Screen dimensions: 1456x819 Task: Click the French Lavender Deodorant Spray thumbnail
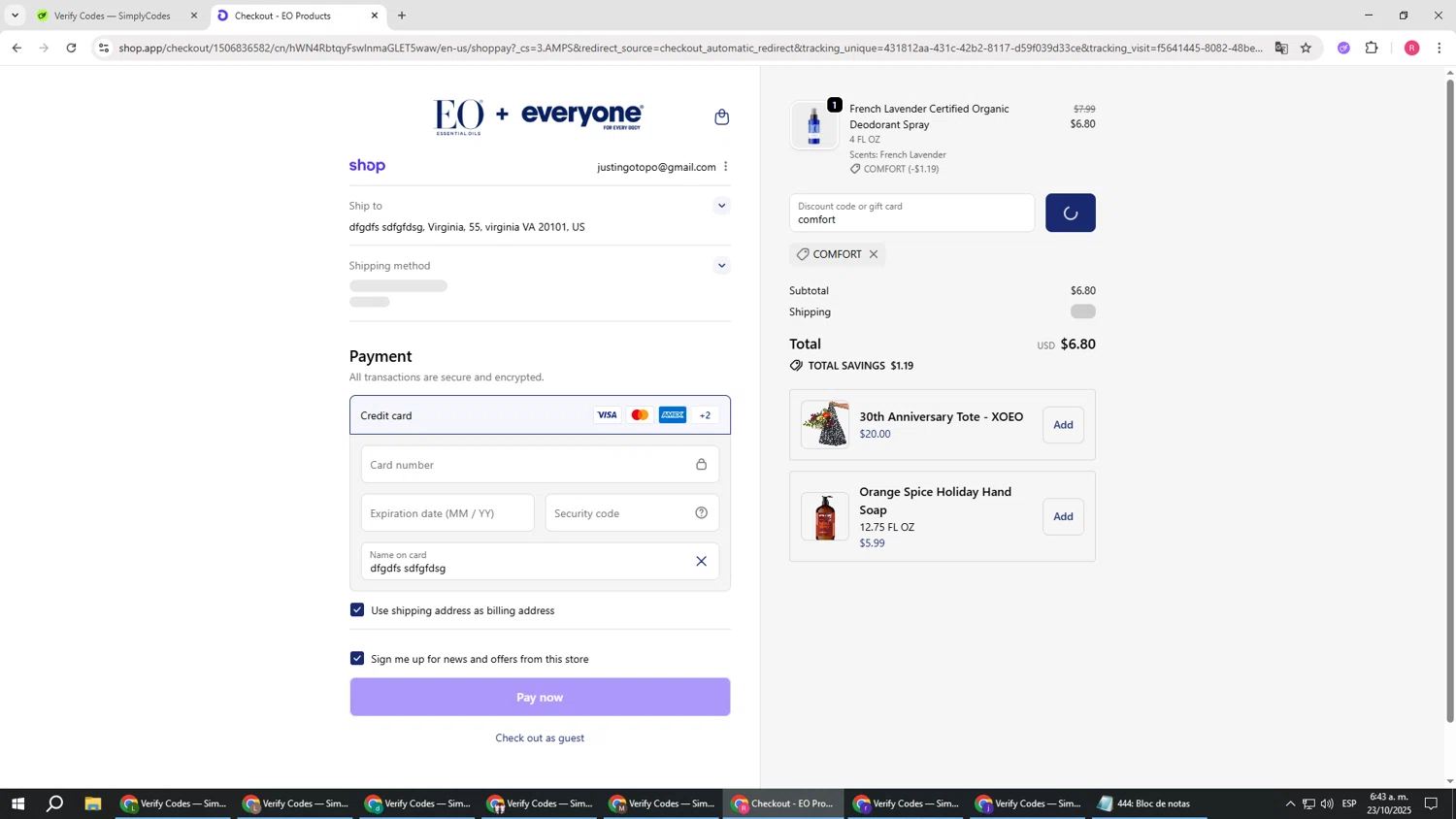pos(813,126)
